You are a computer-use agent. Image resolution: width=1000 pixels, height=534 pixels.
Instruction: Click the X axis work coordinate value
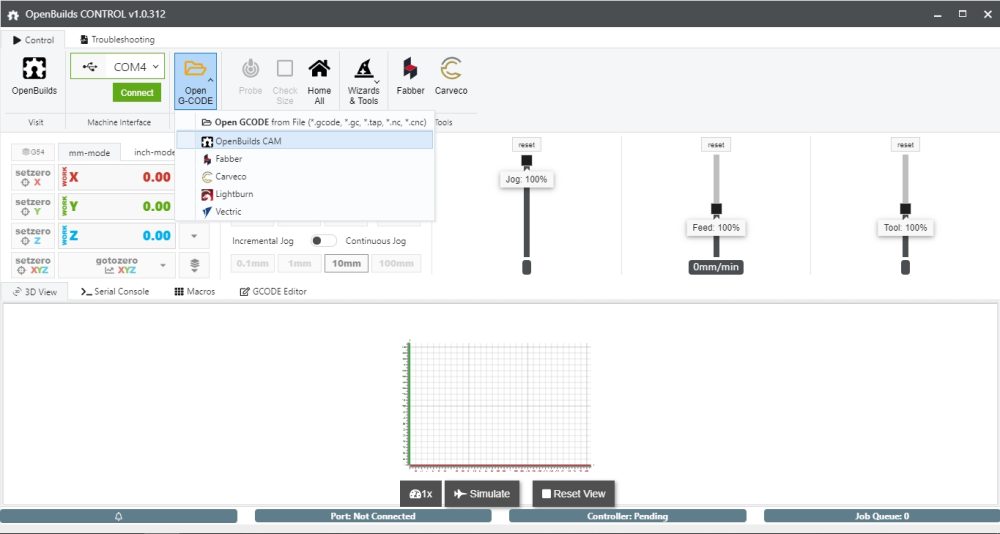(x=156, y=177)
